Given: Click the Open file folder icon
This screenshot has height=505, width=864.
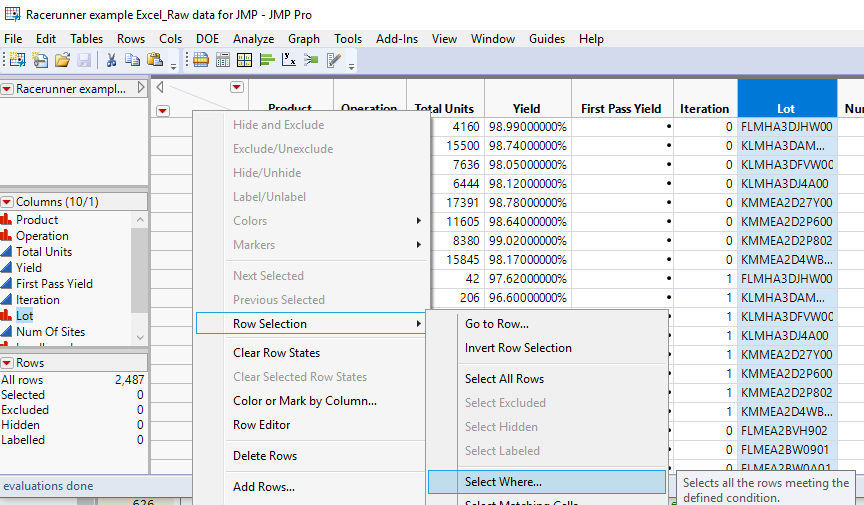Looking at the screenshot, I should point(62,60).
